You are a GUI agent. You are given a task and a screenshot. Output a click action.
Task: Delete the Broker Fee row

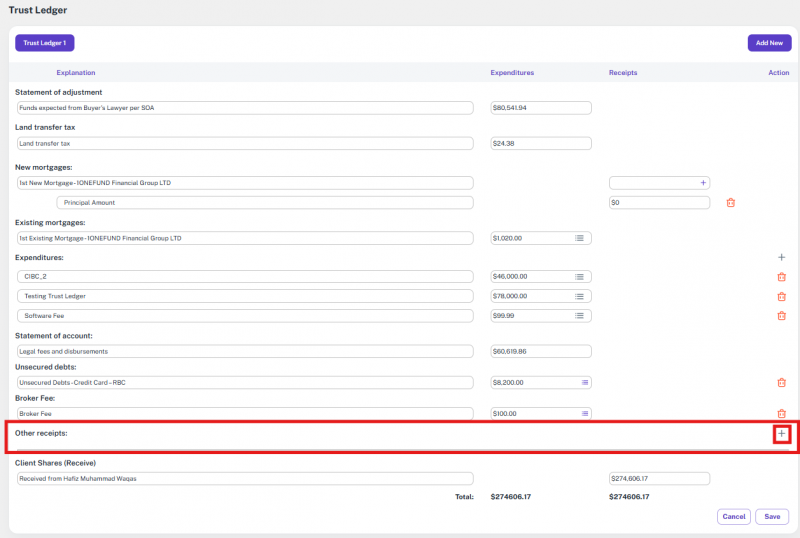coord(782,414)
